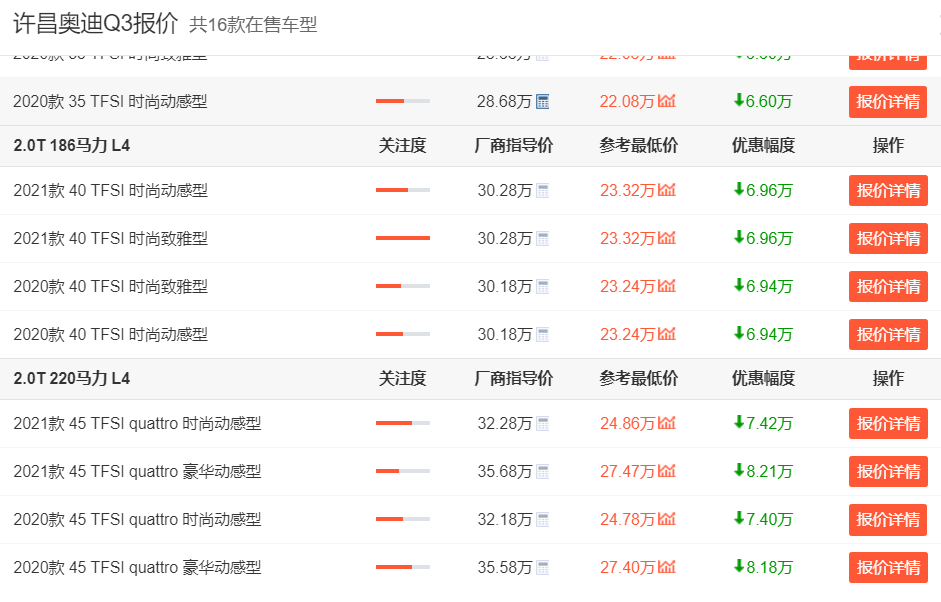
Task: Show price trend chart for 2020款 40 TFSI 时尚动感型
Action: 667,334
